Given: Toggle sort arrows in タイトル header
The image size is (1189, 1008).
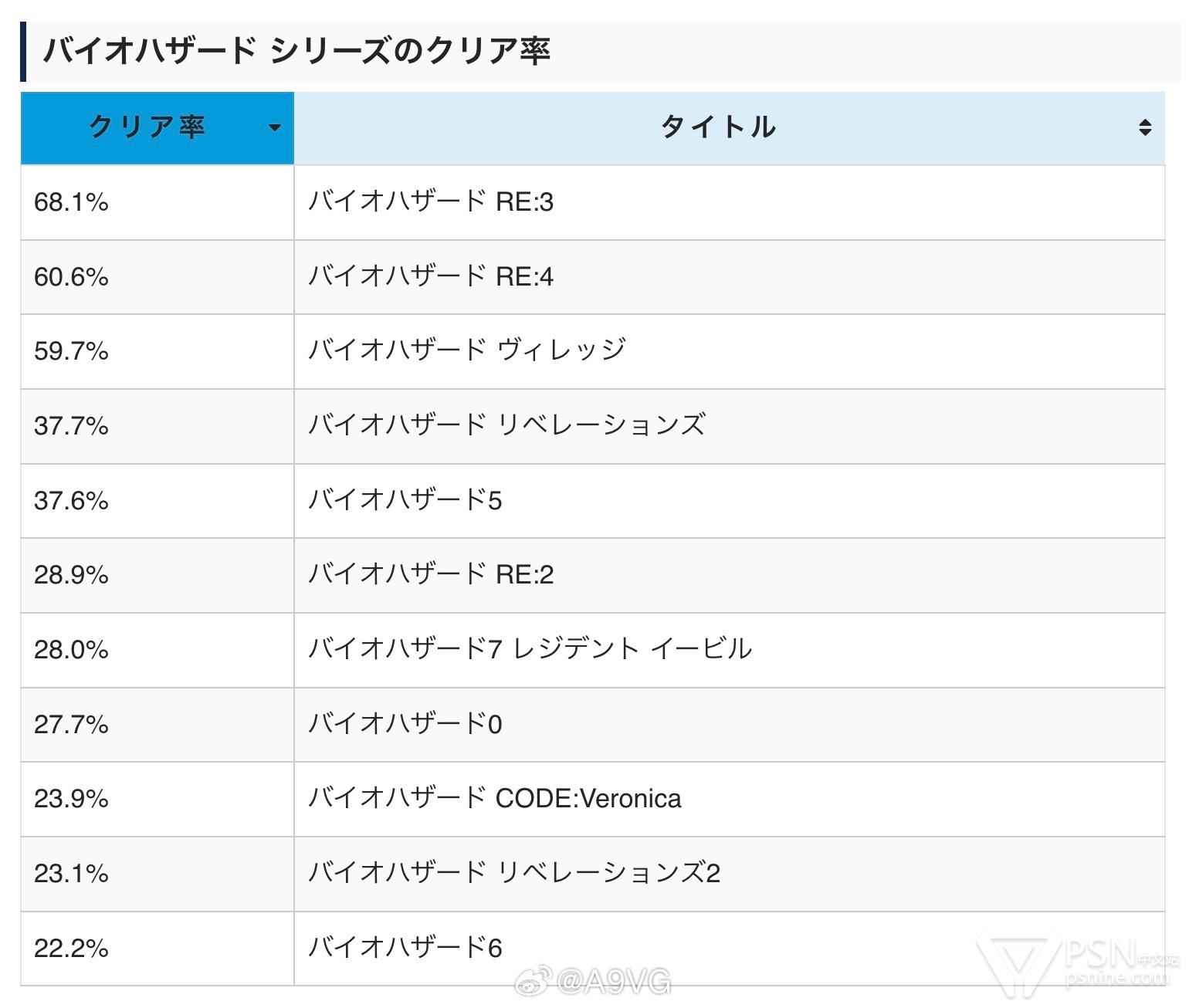Looking at the screenshot, I should (1145, 128).
